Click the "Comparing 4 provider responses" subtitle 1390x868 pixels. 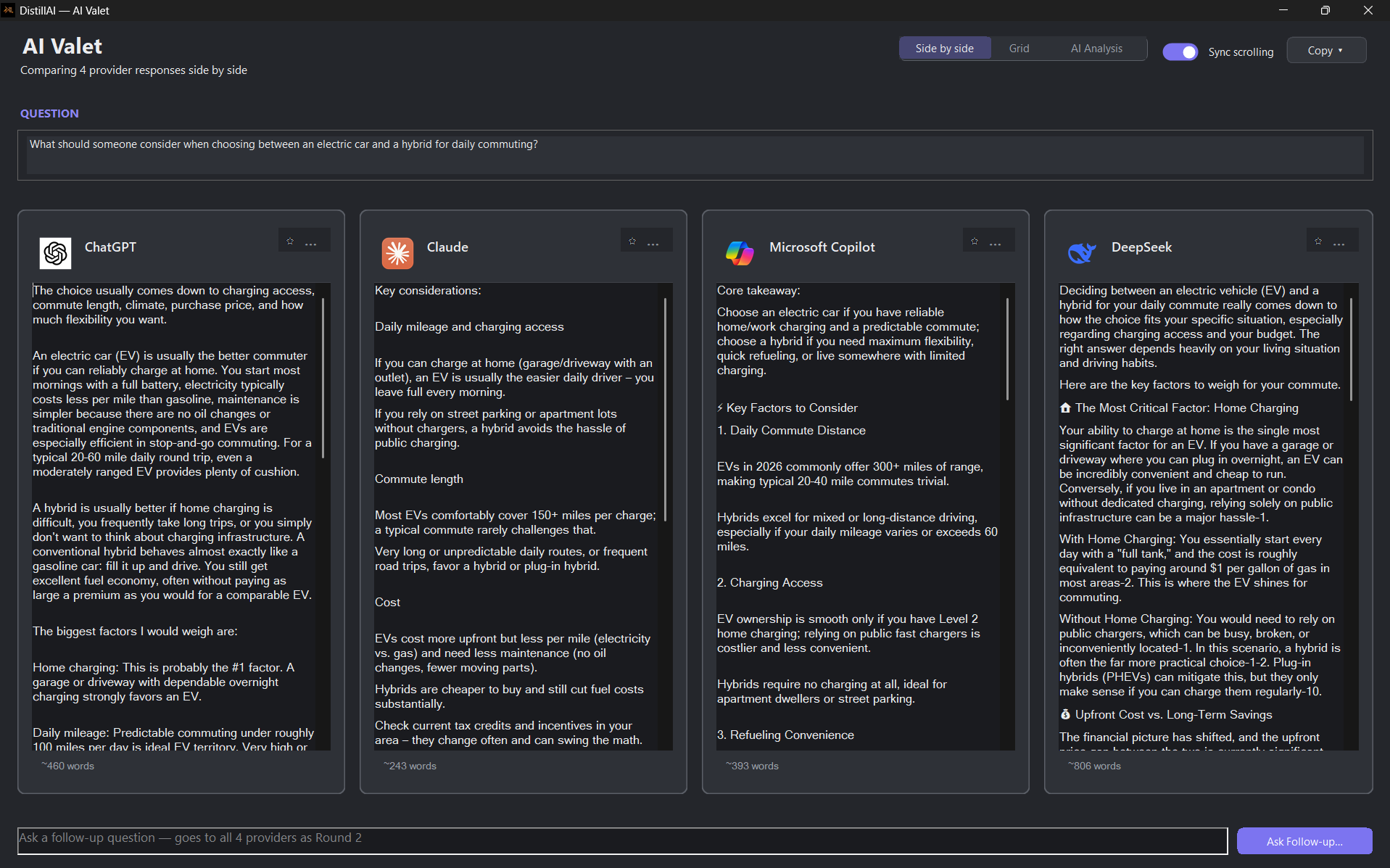133,70
